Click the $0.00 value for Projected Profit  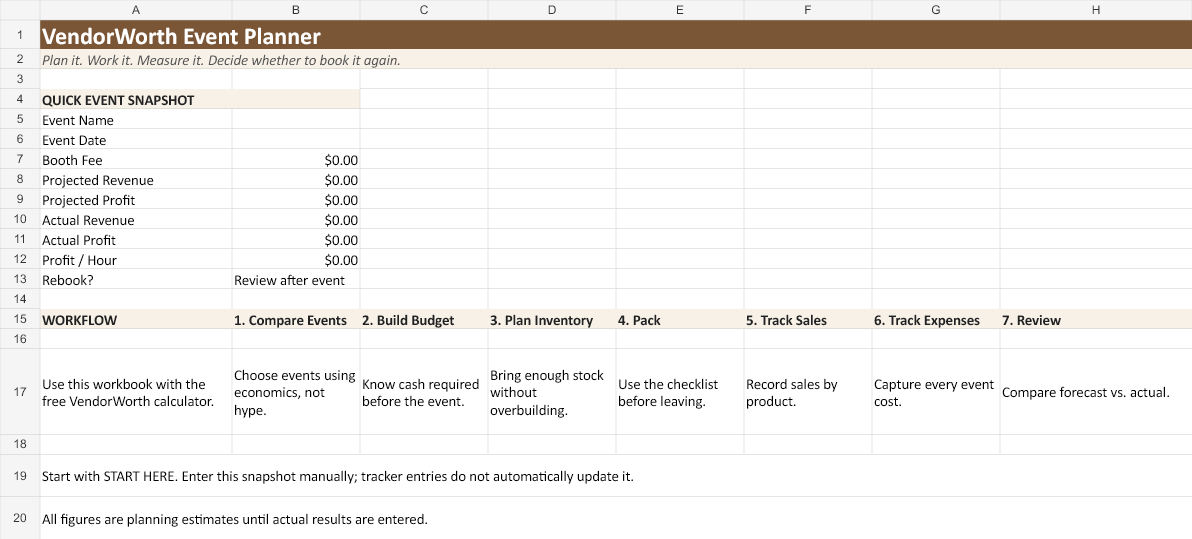pos(296,200)
